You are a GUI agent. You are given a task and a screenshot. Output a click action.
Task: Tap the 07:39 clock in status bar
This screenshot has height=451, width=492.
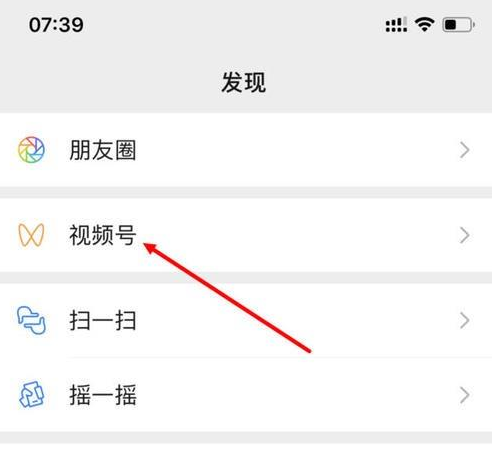(56, 25)
